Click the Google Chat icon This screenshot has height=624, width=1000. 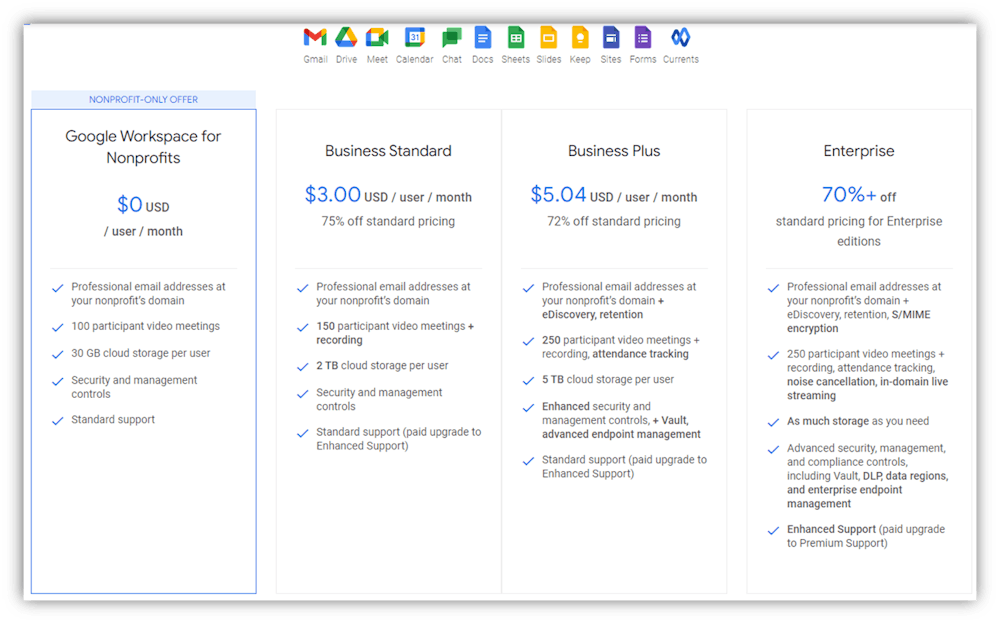point(452,38)
